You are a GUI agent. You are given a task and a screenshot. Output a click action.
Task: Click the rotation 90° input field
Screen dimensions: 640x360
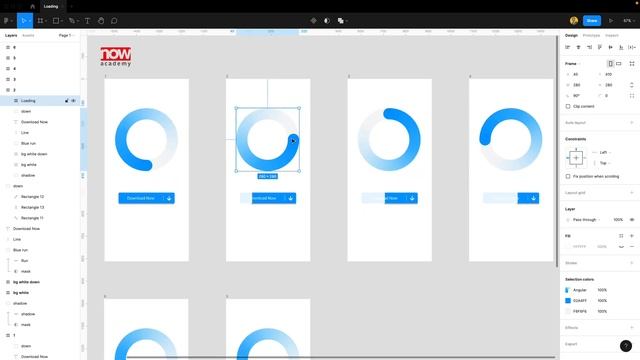click(x=580, y=96)
